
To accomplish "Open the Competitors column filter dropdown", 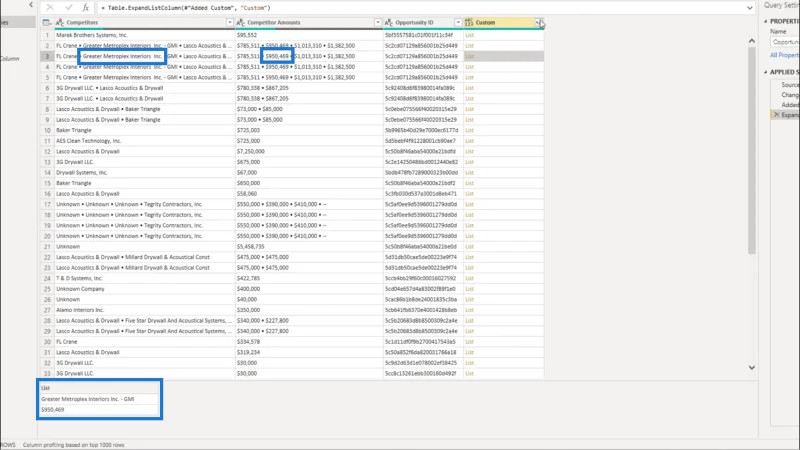I will 230,22.
